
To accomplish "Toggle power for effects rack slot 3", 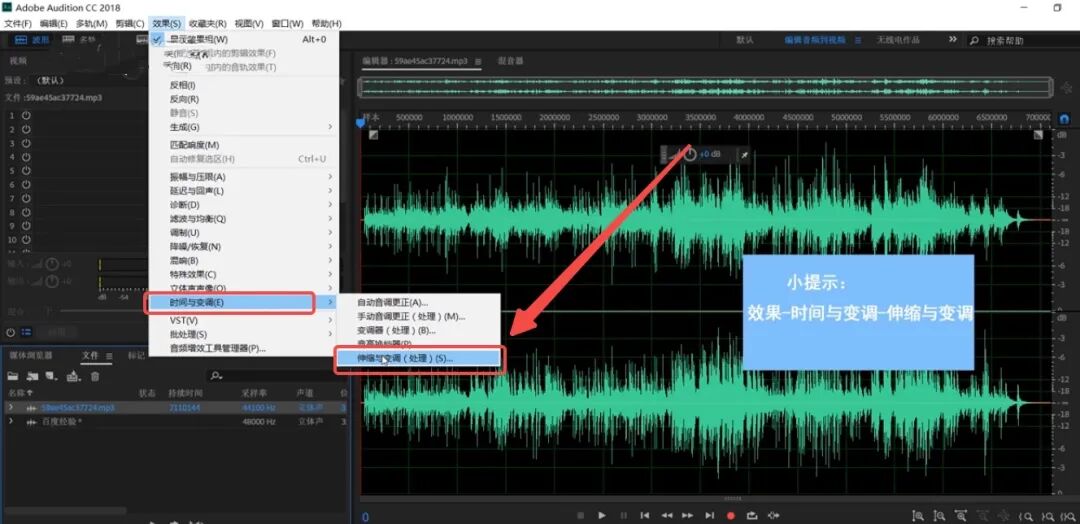I will (x=26, y=143).
